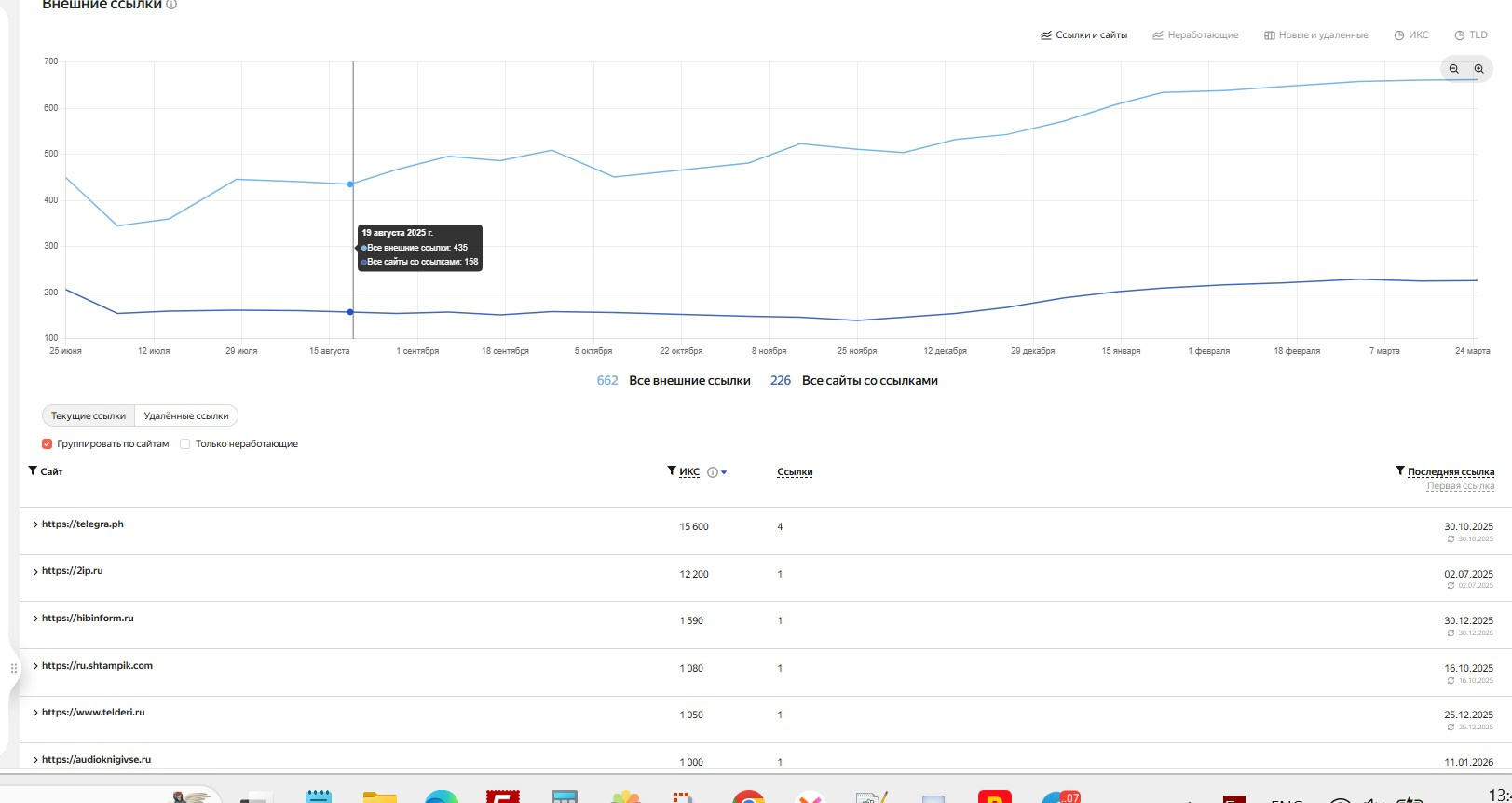This screenshot has height=803, width=1512.
Task: Click the filter icon beside Последняя ссылка
Action: click(x=1400, y=471)
